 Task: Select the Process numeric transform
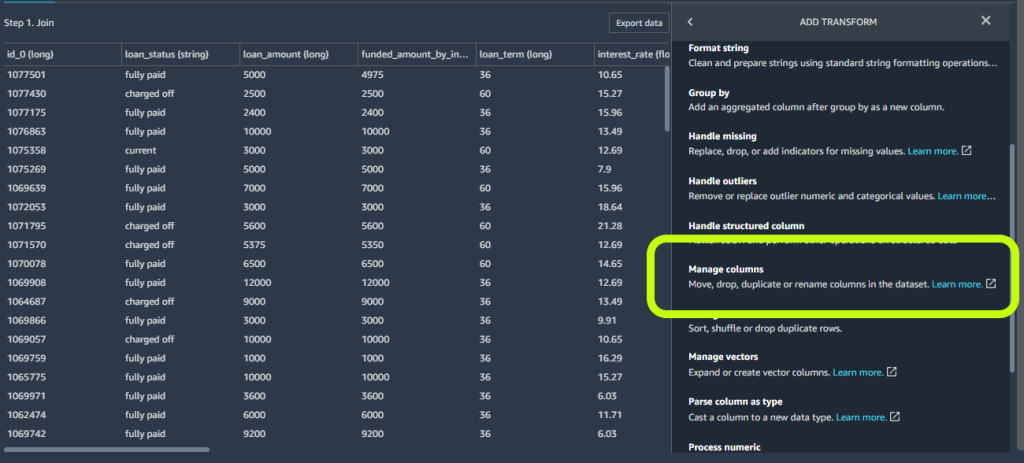(724, 447)
